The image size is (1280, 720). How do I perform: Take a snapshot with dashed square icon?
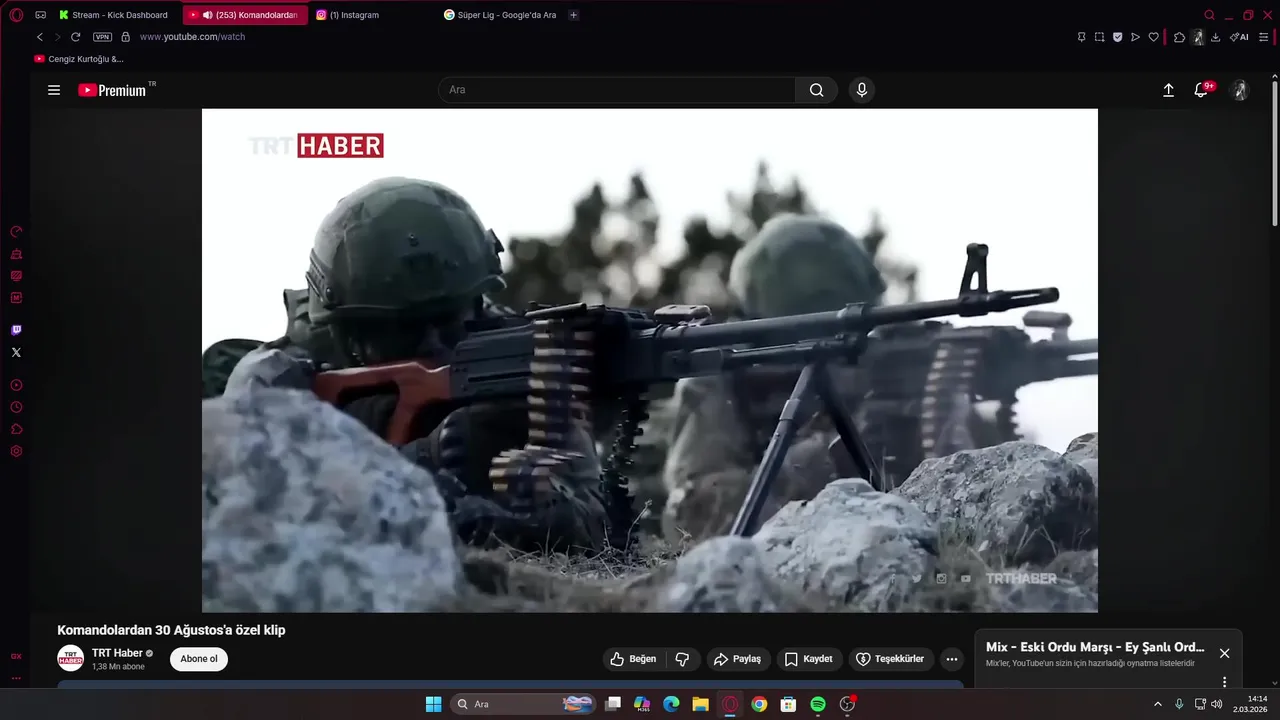(1099, 37)
